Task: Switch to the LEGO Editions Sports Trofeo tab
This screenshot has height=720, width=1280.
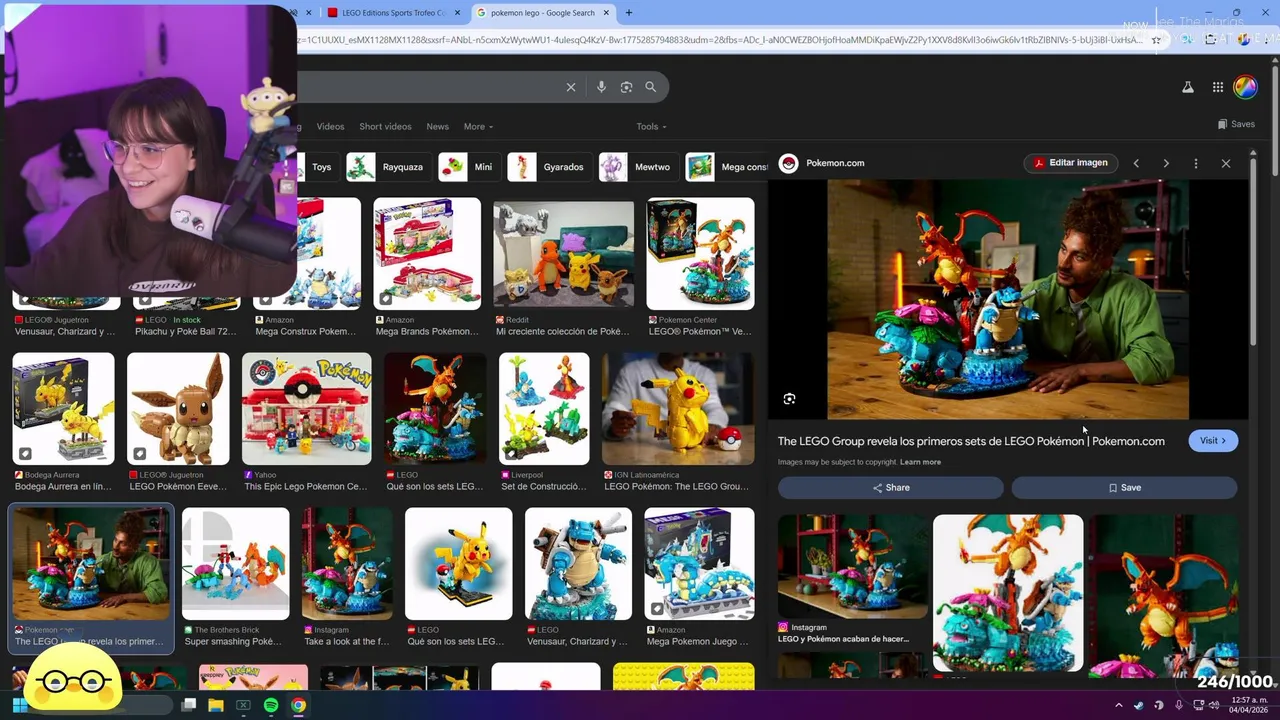Action: pos(394,13)
